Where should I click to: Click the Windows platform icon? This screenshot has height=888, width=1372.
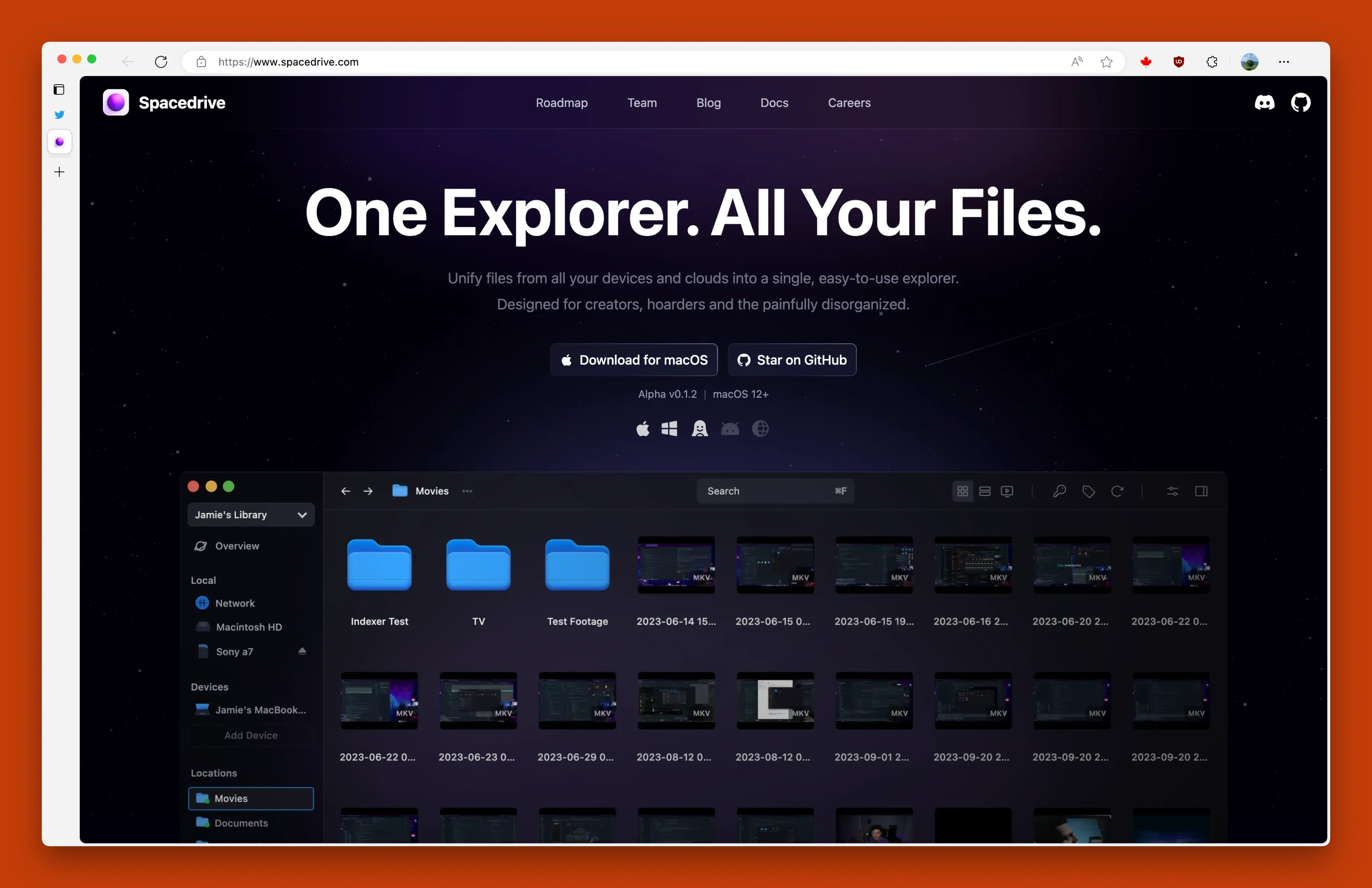[669, 428]
